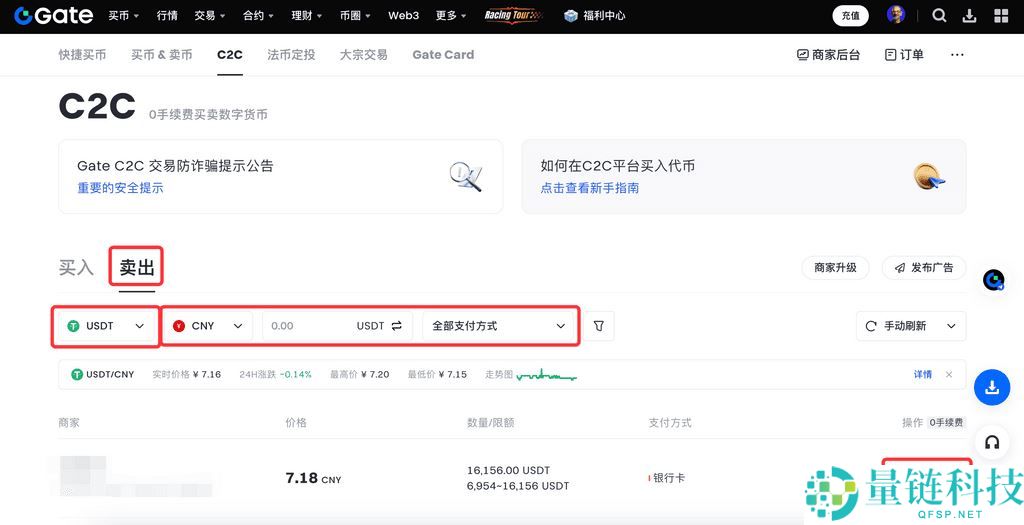This screenshot has height=525, width=1024.
Task: Open the 全部支付方式 payment dropdown
Action: [x=498, y=325]
